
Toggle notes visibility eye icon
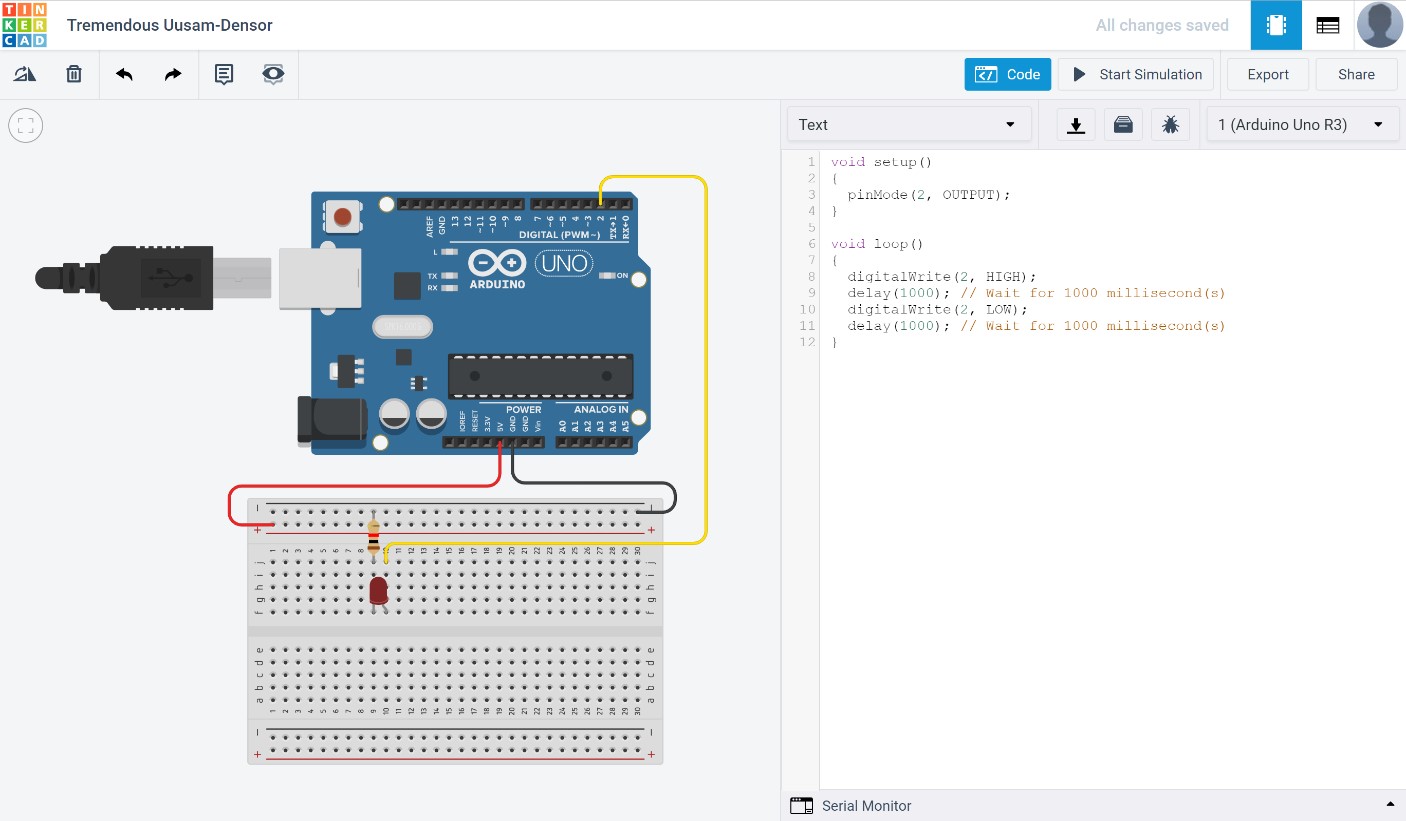point(273,74)
